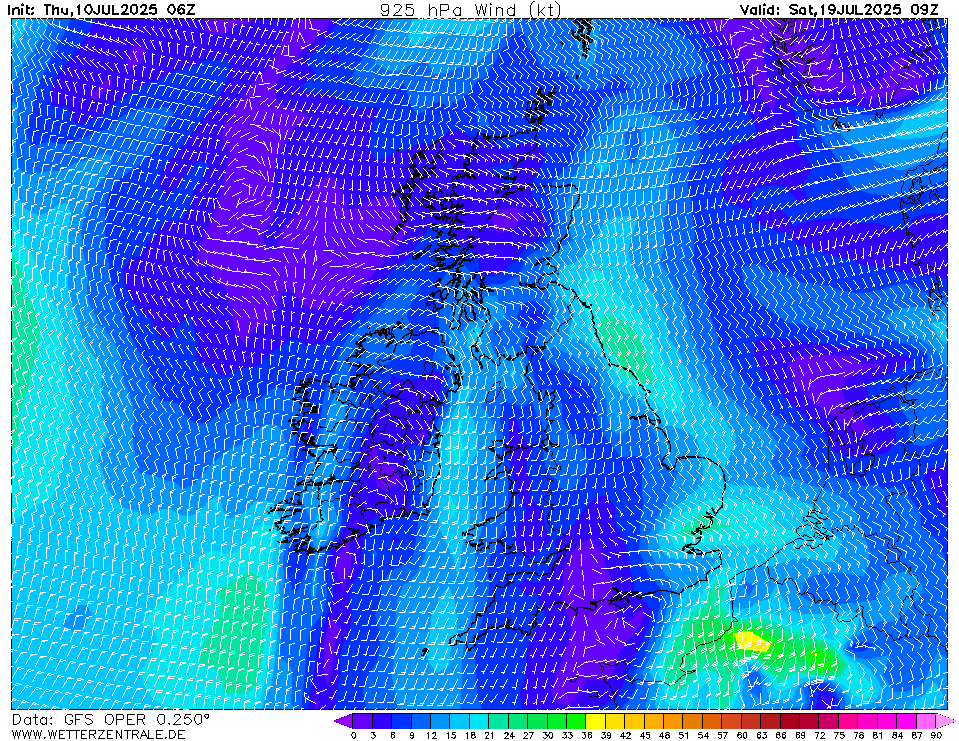The height and width of the screenshot is (741, 959).
Task: Select the legend swatch between 33 and 36
Action: [576, 721]
